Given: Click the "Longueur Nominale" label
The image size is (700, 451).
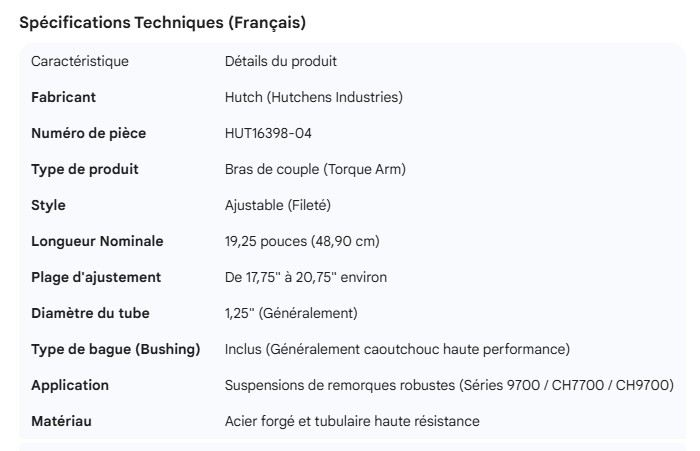Looking at the screenshot, I should (x=97, y=242).
